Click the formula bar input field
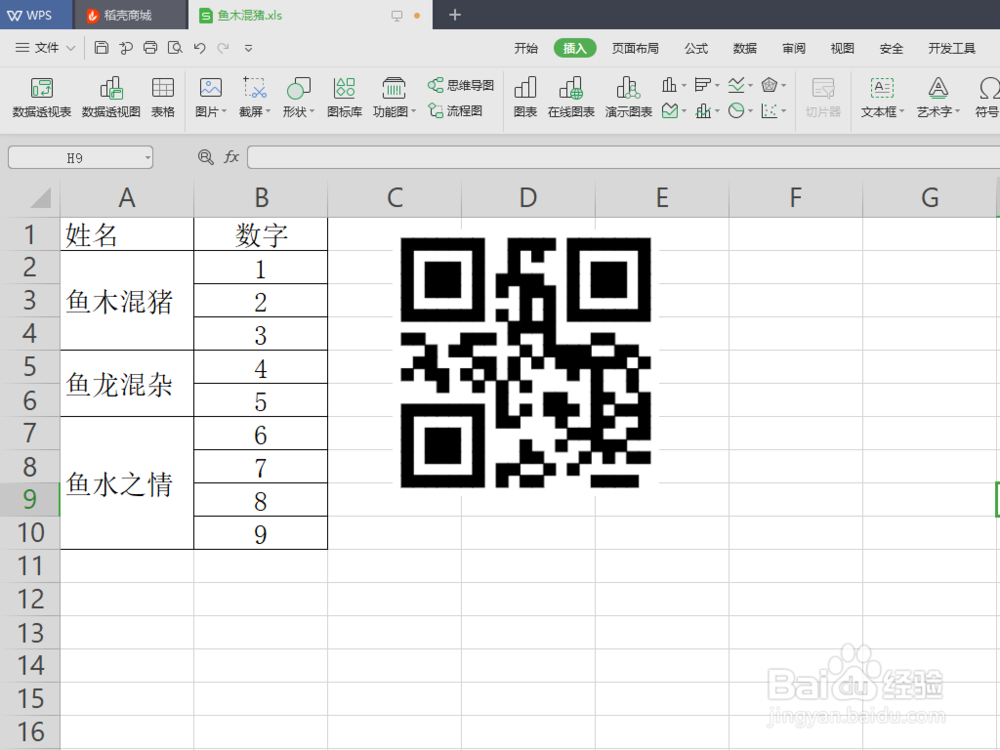This screenshot has height=750, width=1000. coord(623,157)
